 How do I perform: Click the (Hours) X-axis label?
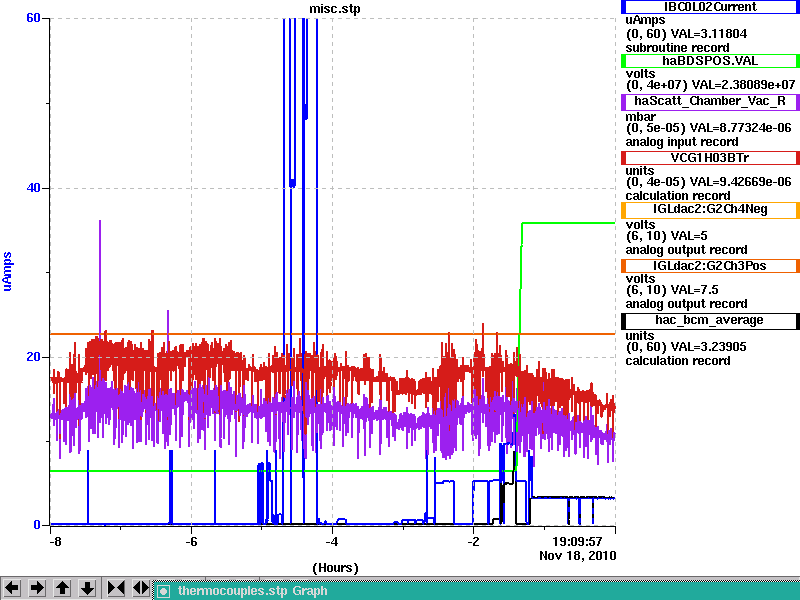(x=335, y=568)
